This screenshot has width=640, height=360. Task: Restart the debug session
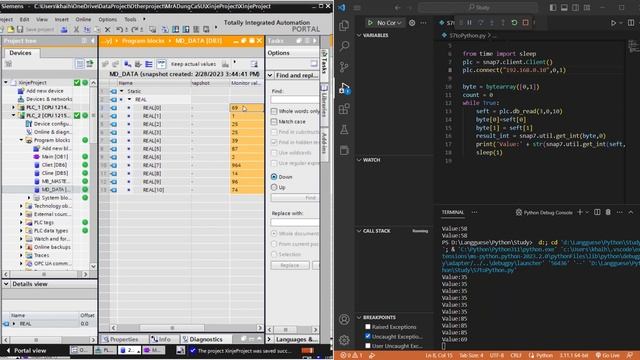click(x=514, y=22)
